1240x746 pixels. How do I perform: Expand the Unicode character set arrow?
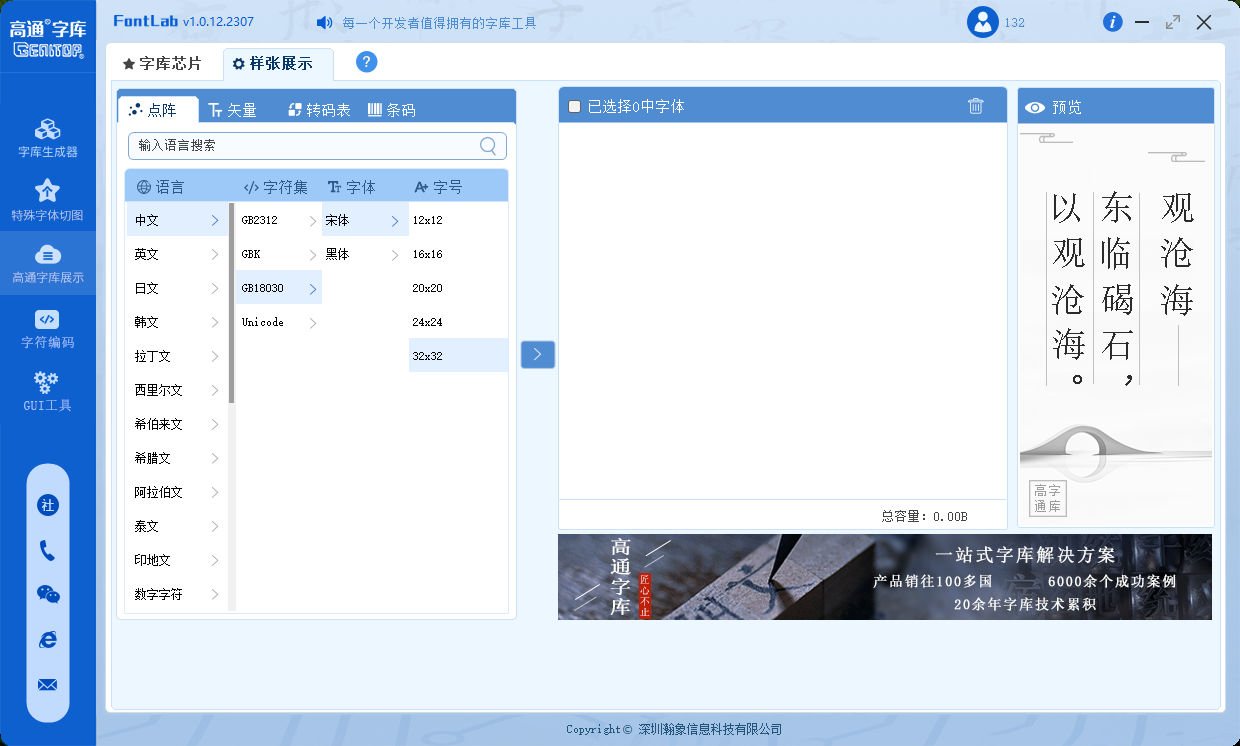(x=313, y=323)
